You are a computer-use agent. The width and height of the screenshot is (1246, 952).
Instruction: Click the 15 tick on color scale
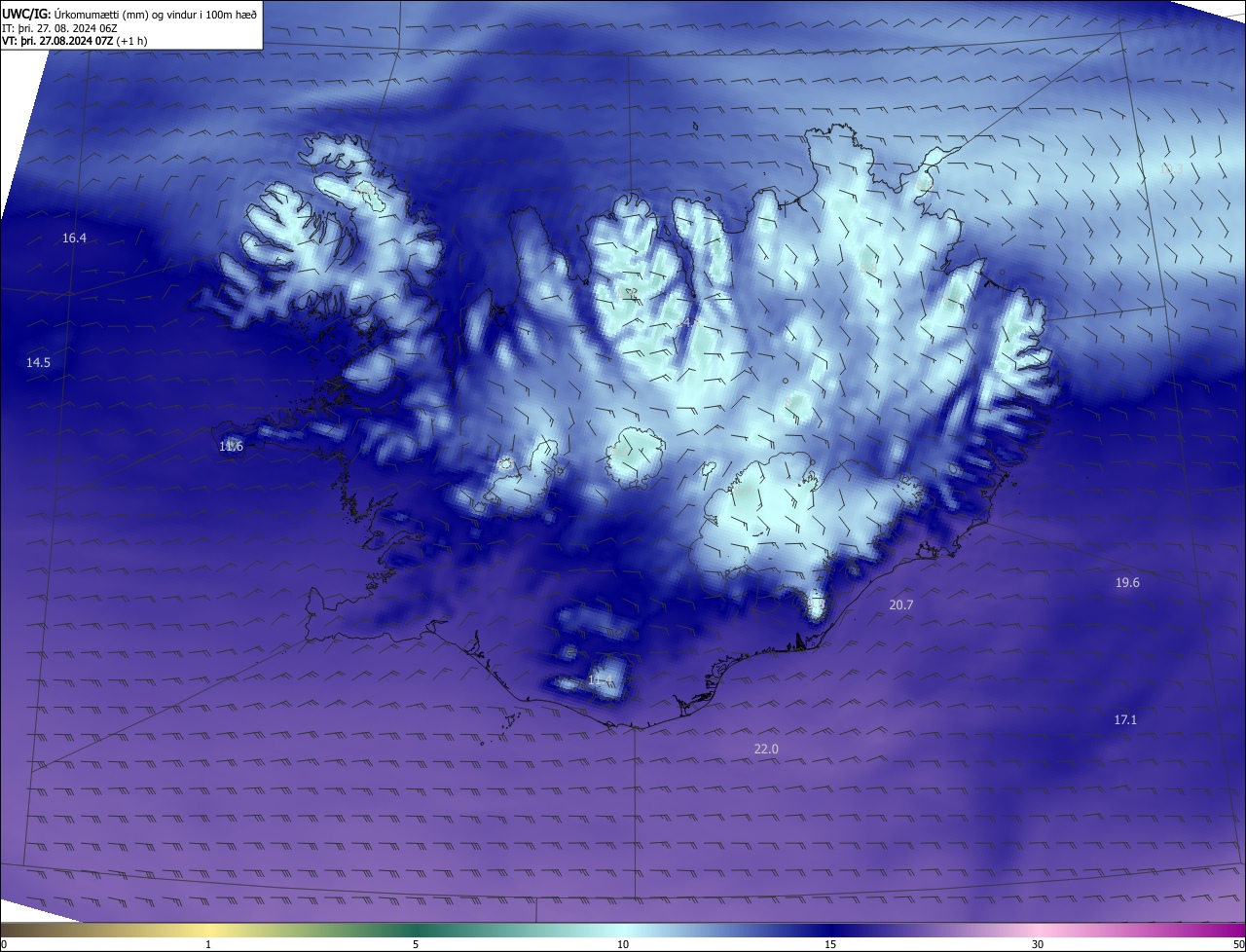tap(830, 944)
